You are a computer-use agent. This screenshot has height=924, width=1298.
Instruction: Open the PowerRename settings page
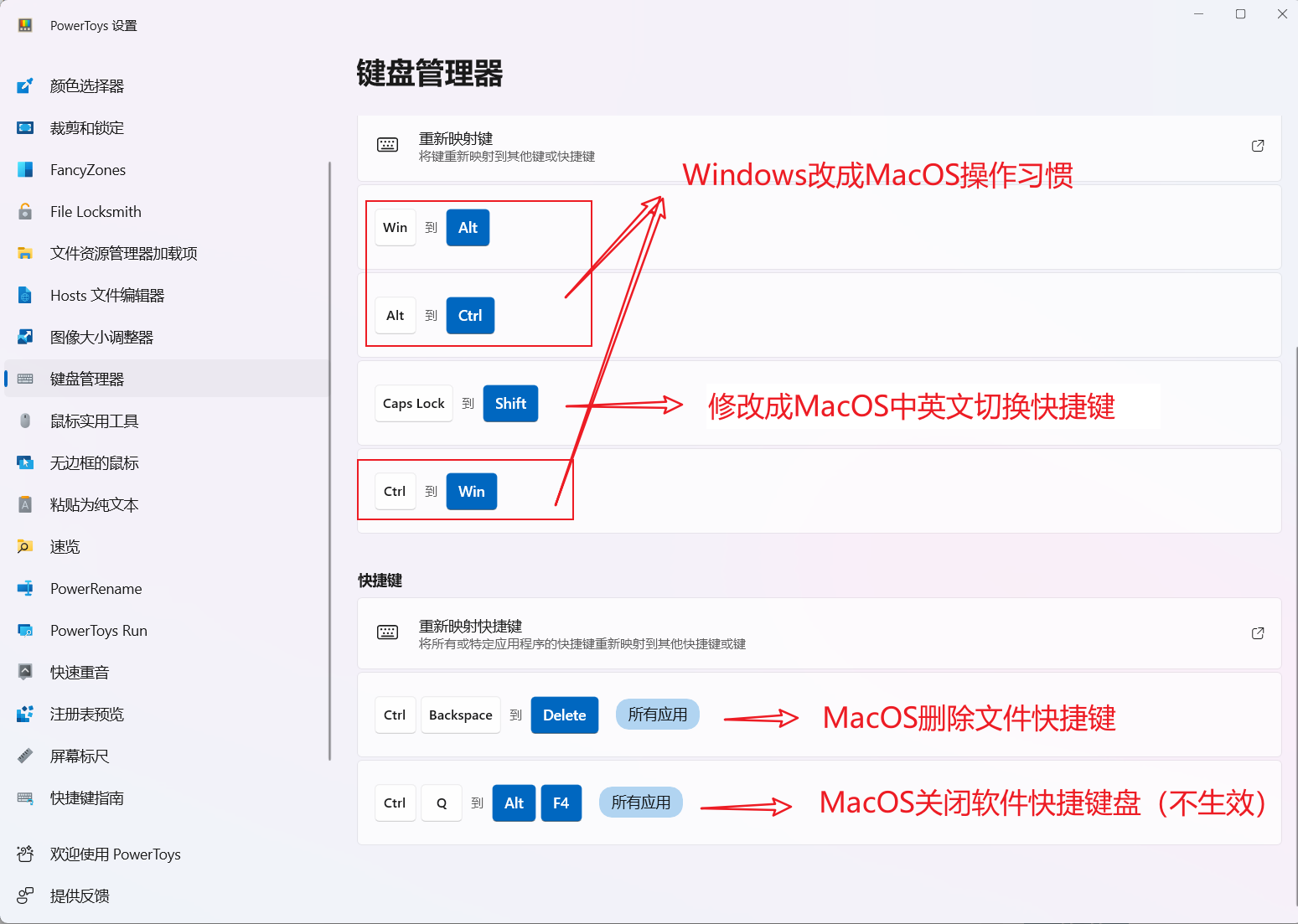coord(168,588)
